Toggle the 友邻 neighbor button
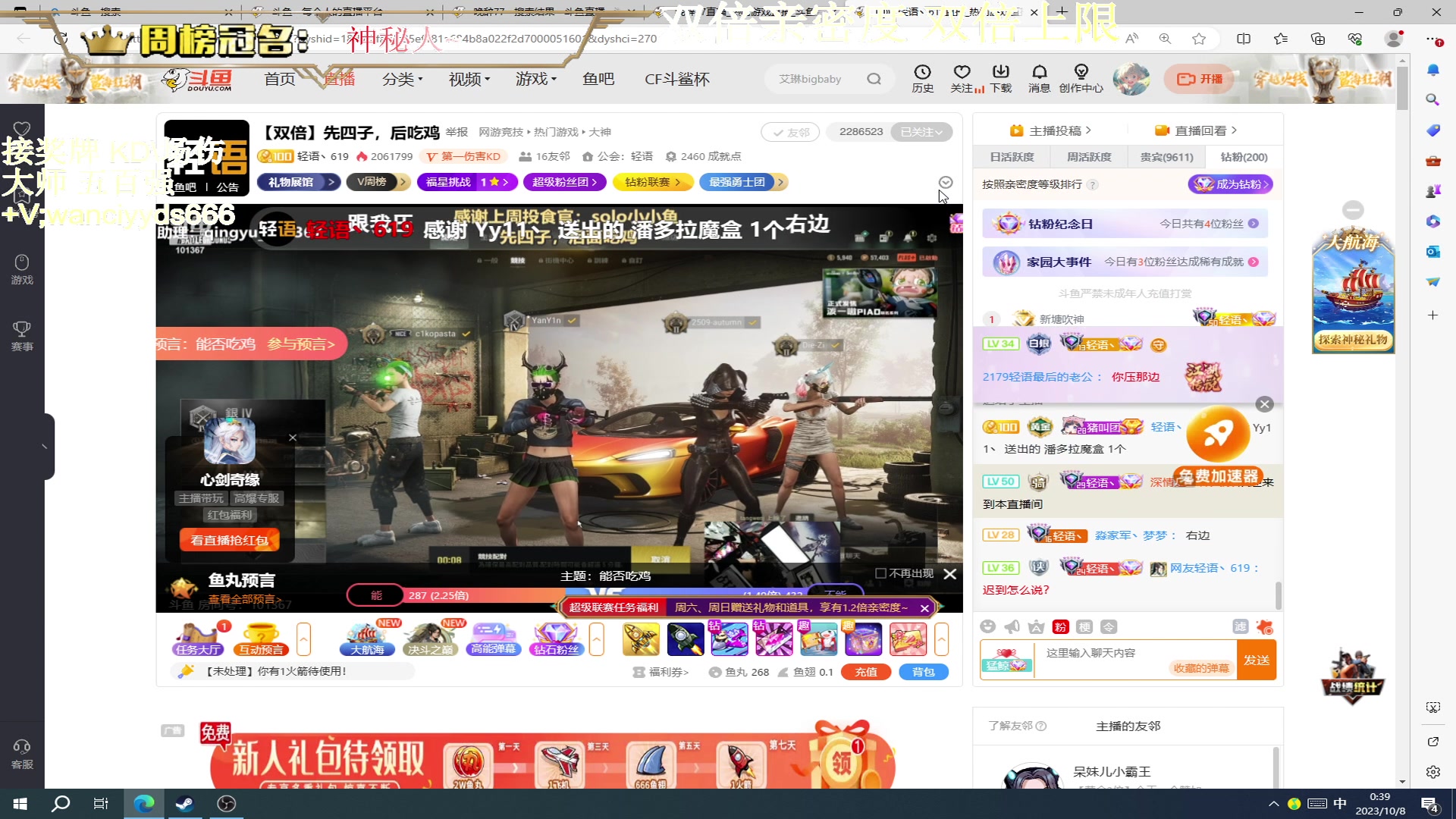Viewport: 1456px width, 819px height. 790,132
